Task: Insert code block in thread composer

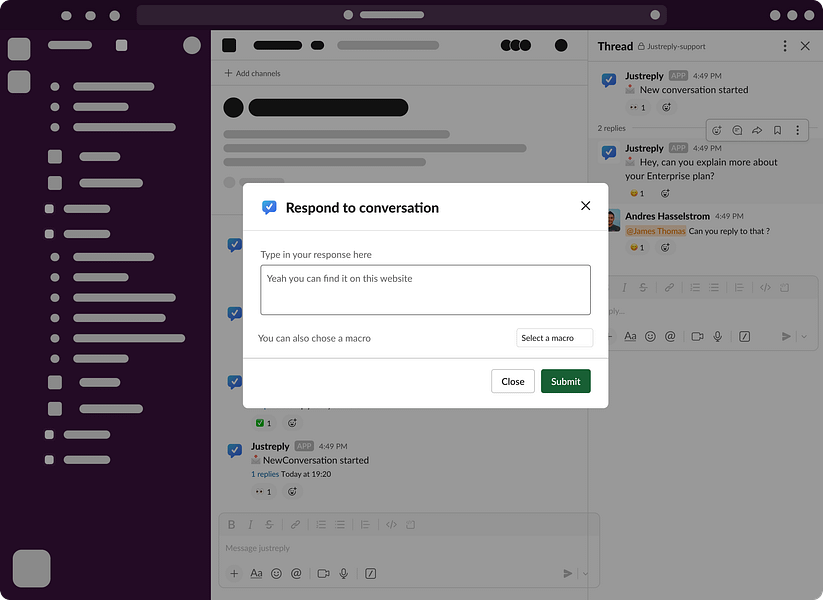Action: [x=785, y=287]
